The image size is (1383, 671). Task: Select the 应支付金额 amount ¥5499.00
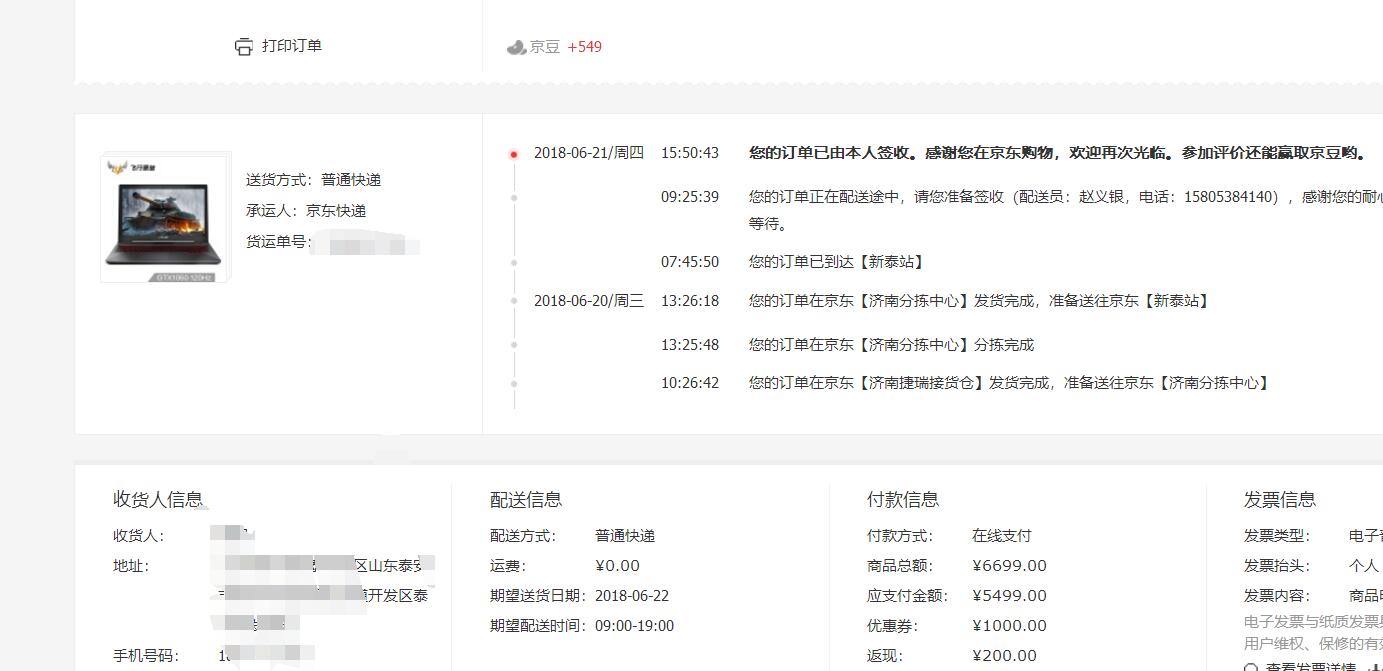point(1010,596)
